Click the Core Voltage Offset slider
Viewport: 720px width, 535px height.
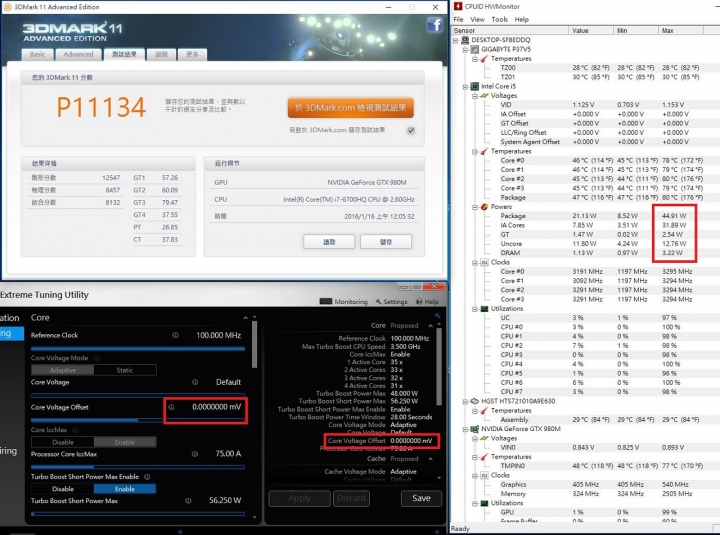[138, 420]
